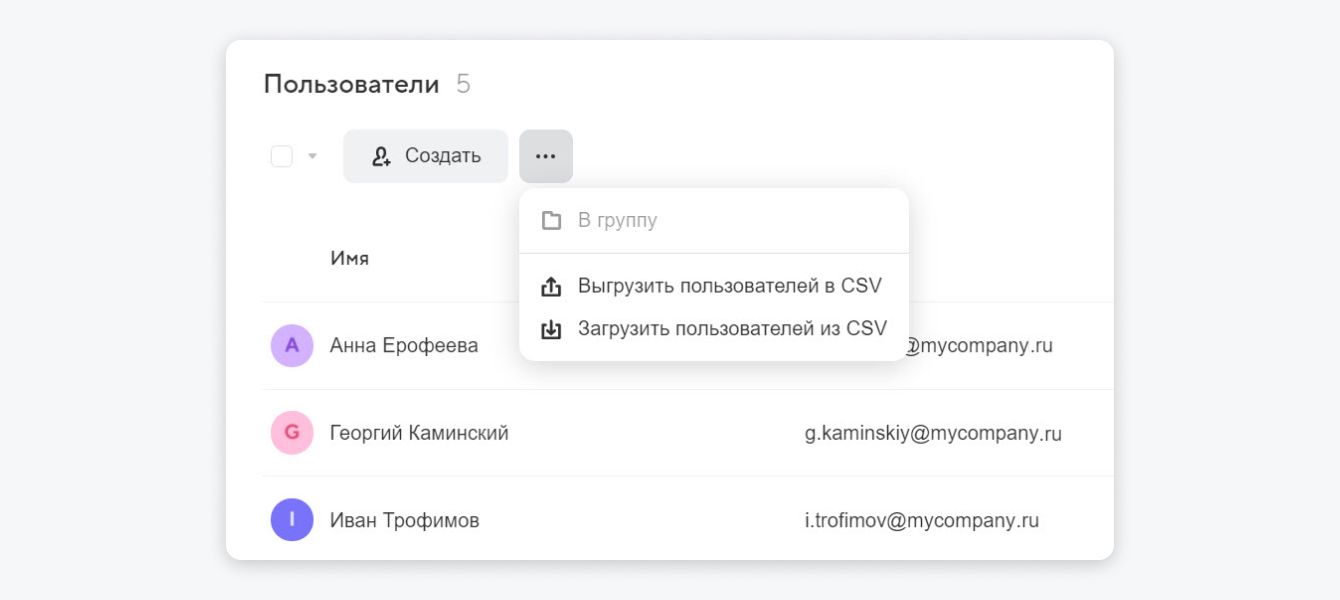Expand the selection dropdown arrow near checkbox
Screen dimensions: 1340x600
pos(312,156)
